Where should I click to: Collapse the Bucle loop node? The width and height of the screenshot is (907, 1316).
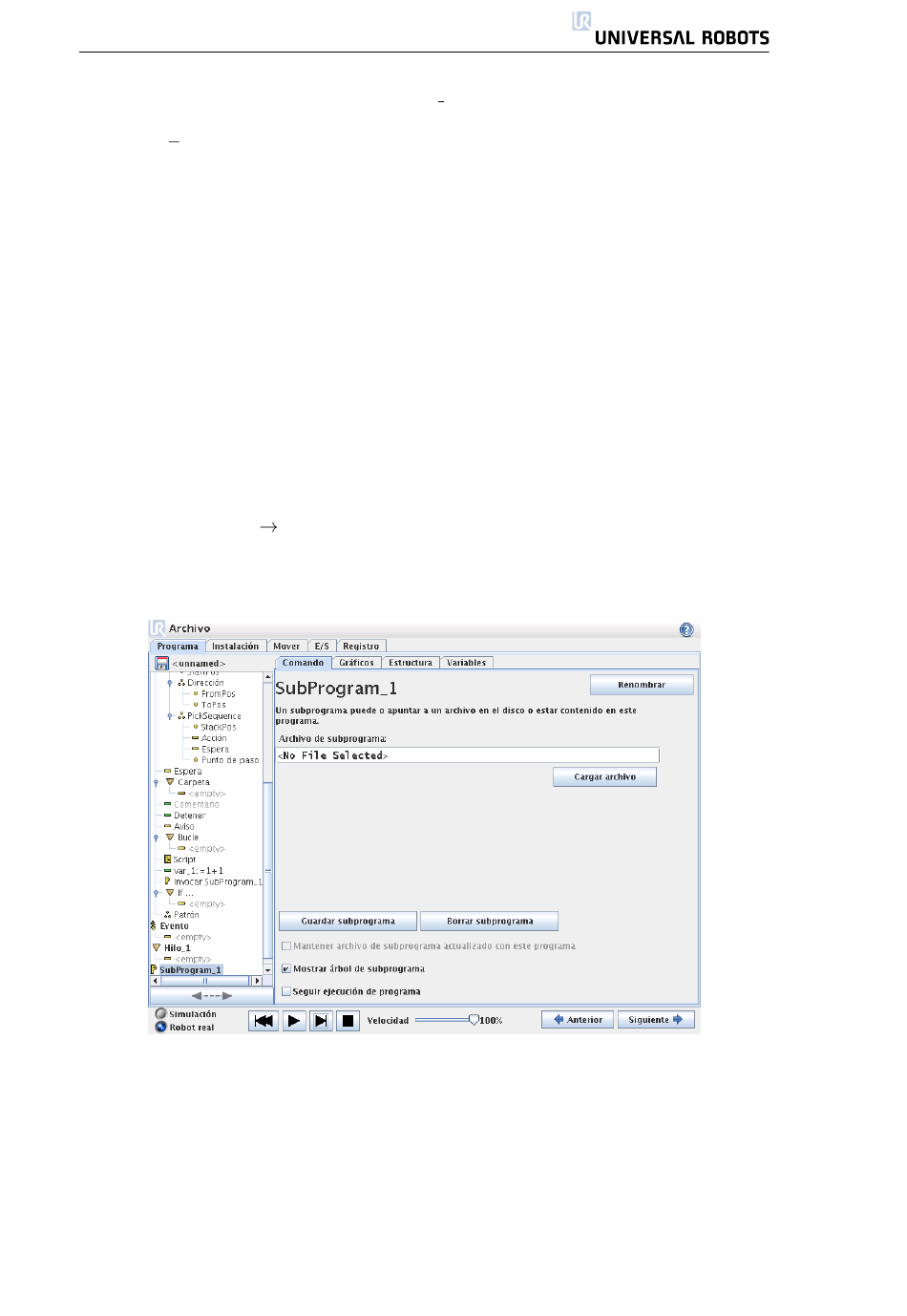point(156,838)
